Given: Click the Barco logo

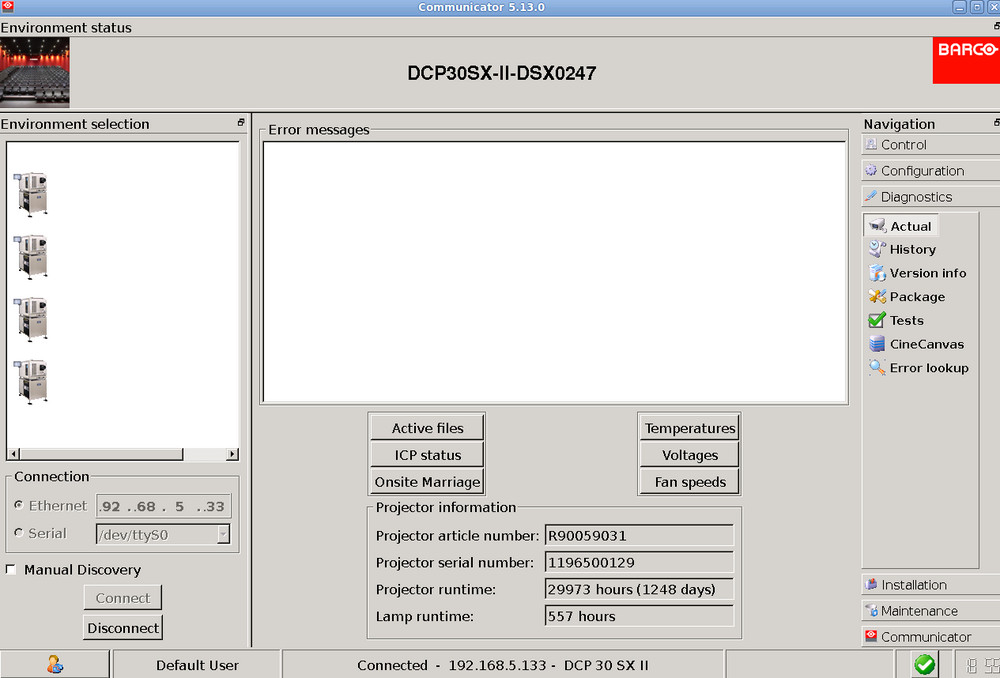Looking at the screenshot, I should [966, 60].
